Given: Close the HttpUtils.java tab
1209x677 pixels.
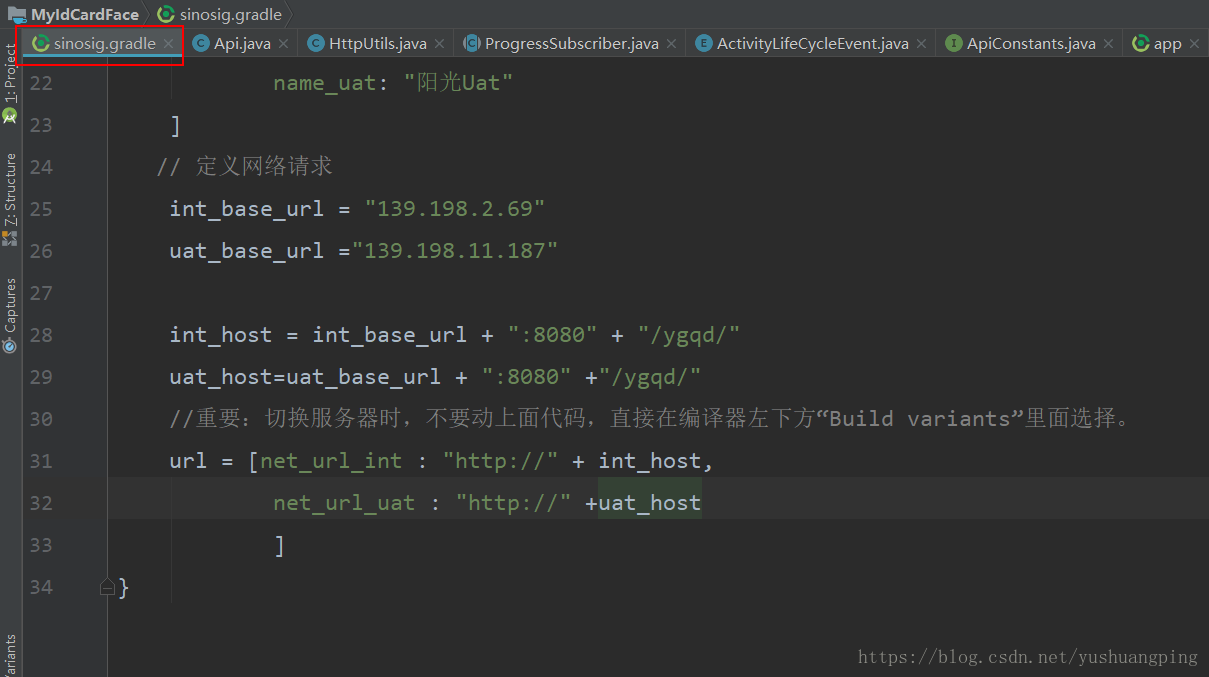Looking at the screenshot, I should (440, 44).
